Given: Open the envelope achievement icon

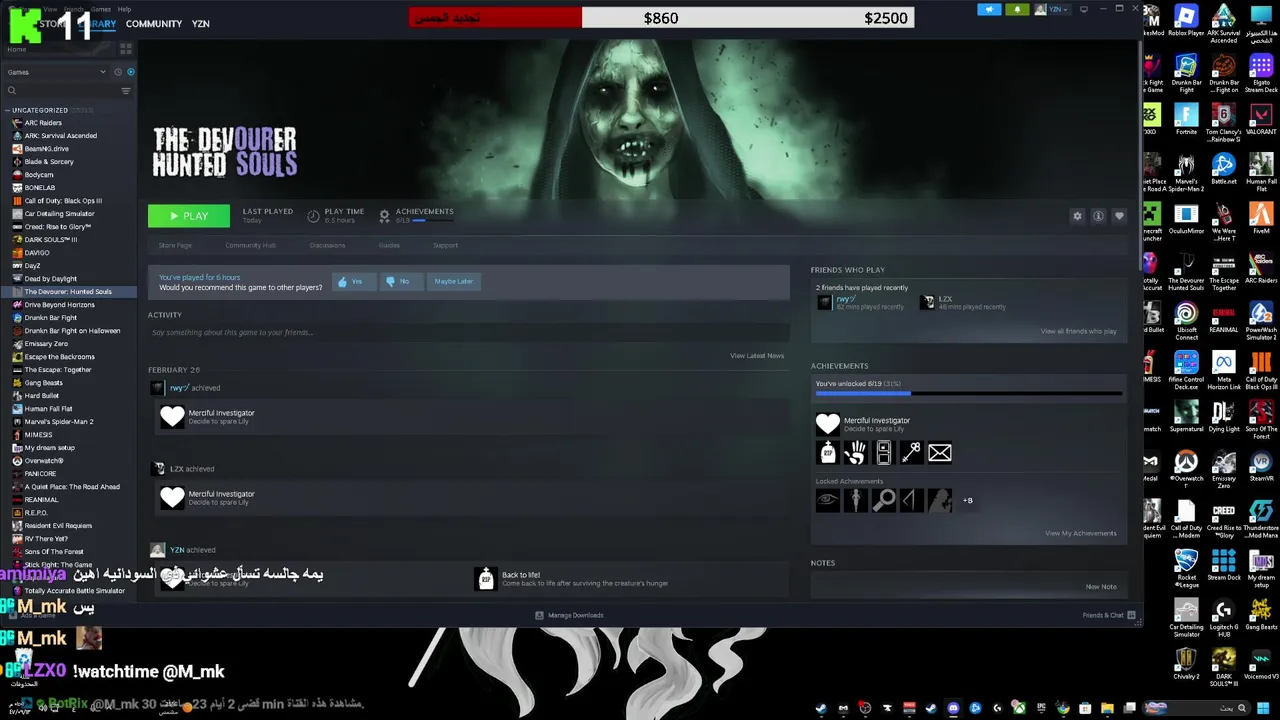Looking at the screenshot, I should [x=939, y=454].
